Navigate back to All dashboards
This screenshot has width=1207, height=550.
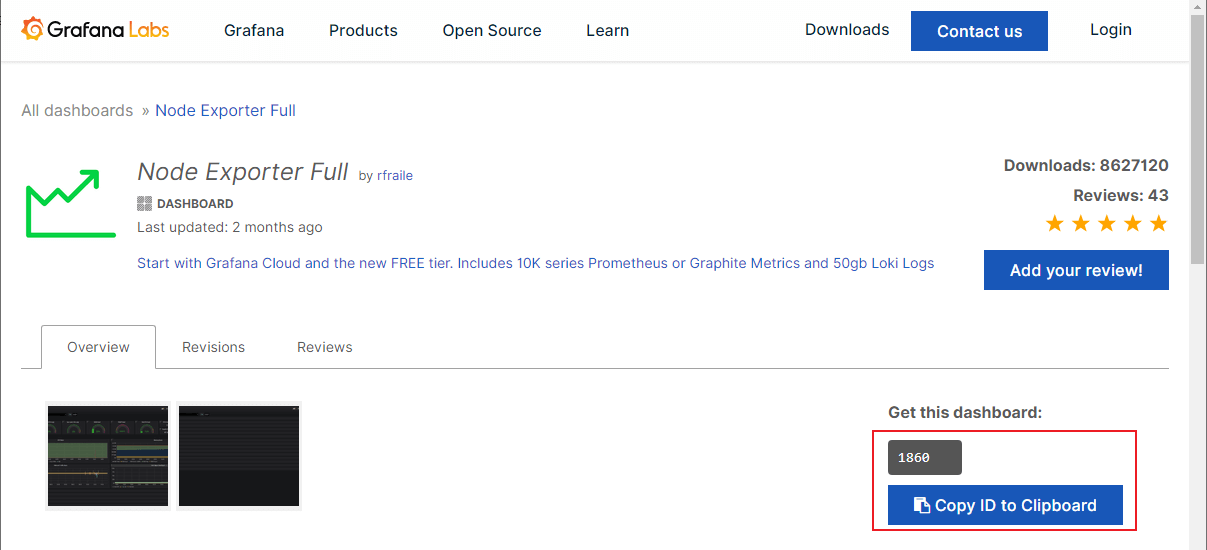coord(77,110)
